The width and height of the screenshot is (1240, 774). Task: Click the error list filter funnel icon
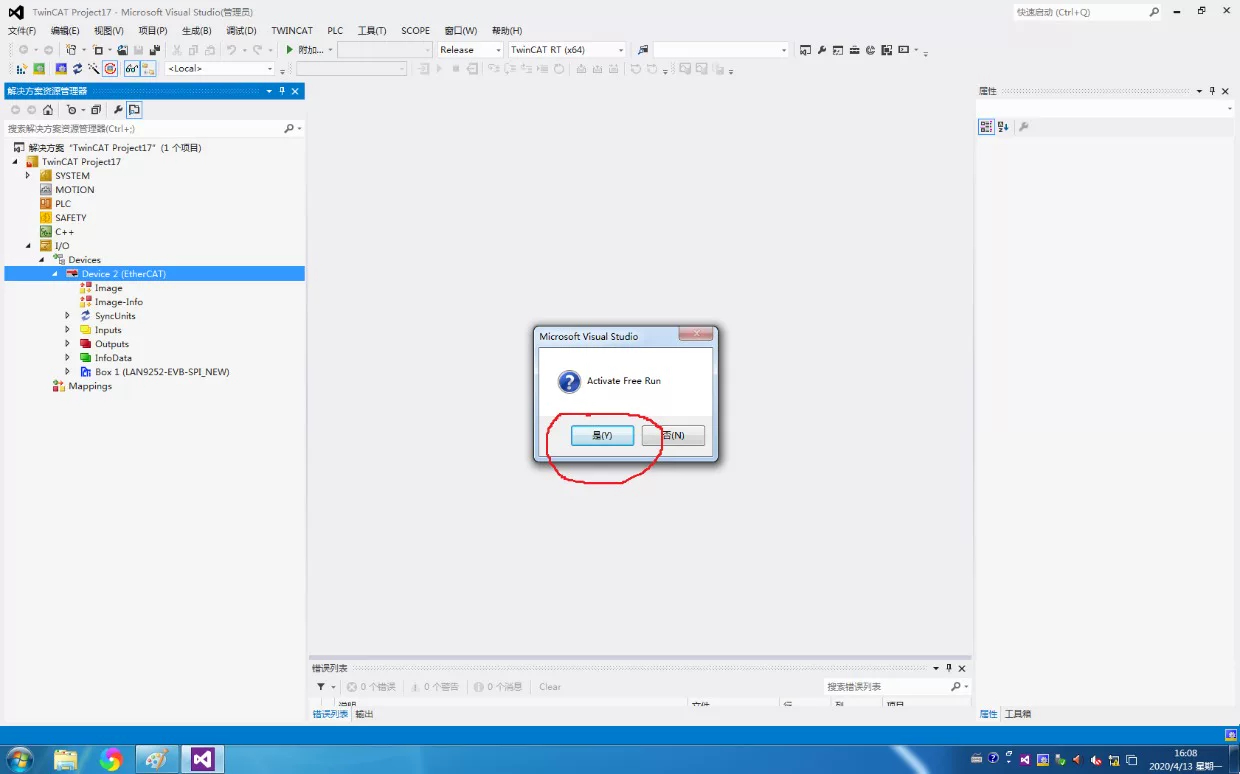click(x=321, y=687)
